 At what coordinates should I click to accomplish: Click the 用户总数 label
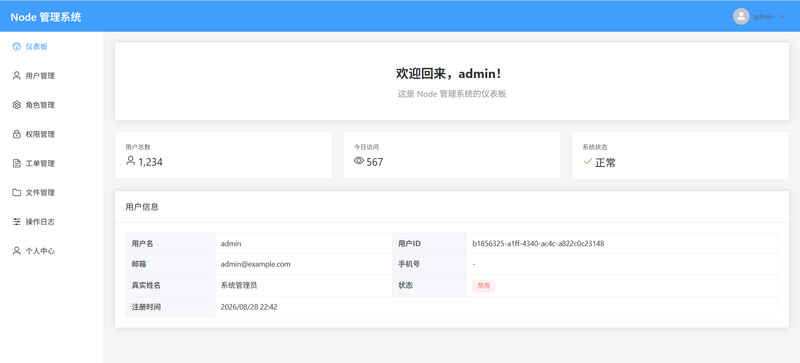point(138,147)
